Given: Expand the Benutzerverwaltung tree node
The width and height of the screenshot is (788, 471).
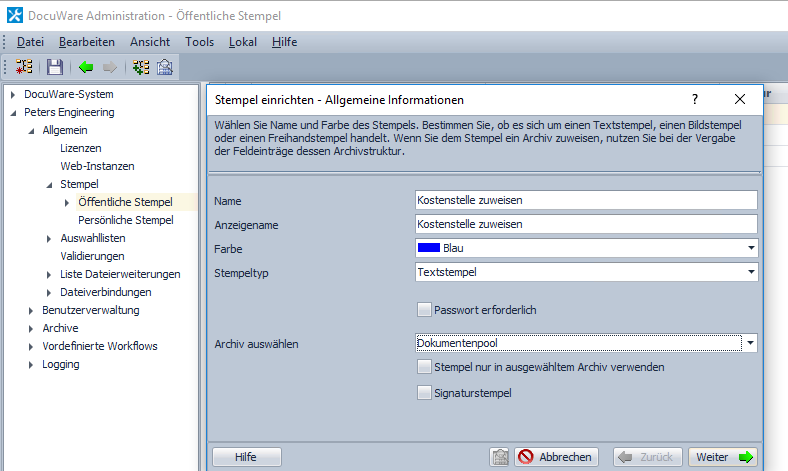Looking at the screenshot, I should [x=31, y=310].
